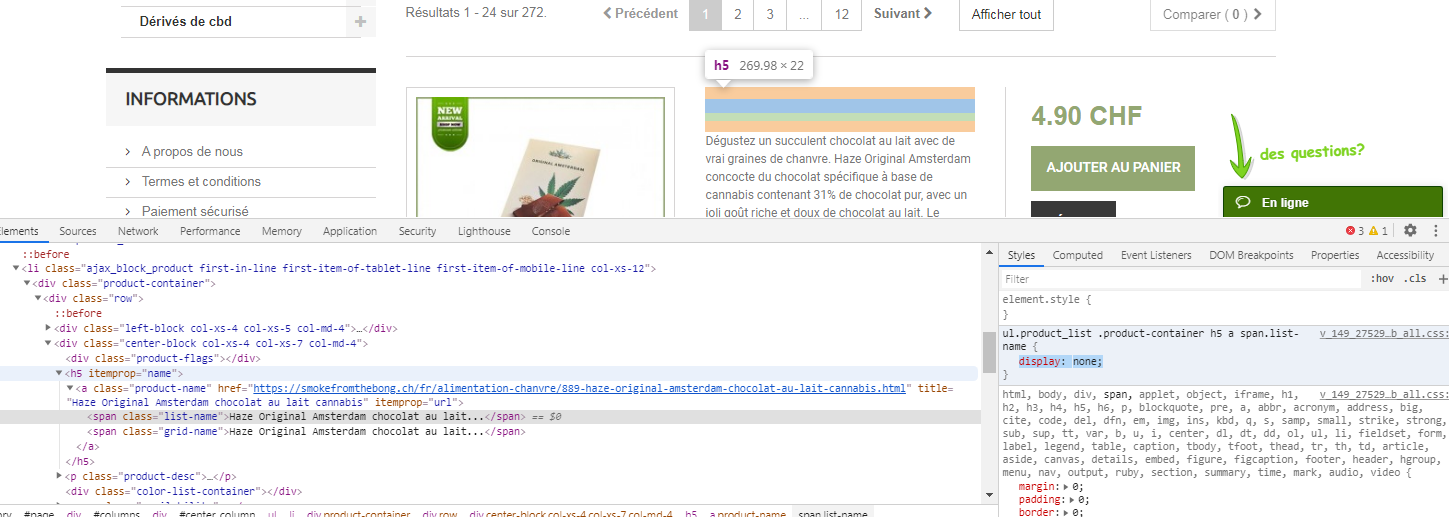This screenshot has width=1449, height=517.
Task: Switch to the Network panel tab
Action: [138, 231]
